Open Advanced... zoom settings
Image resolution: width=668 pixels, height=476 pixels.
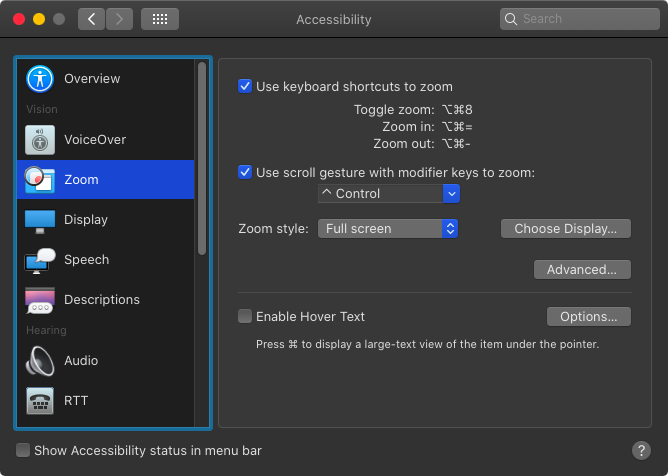point(582,270)
